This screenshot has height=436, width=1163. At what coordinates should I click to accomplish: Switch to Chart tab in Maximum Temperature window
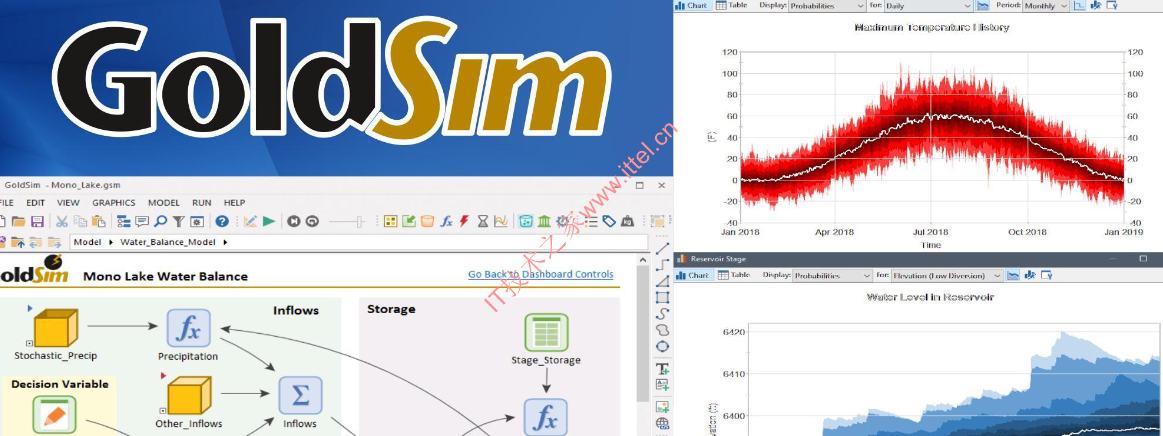pos(692,5)
